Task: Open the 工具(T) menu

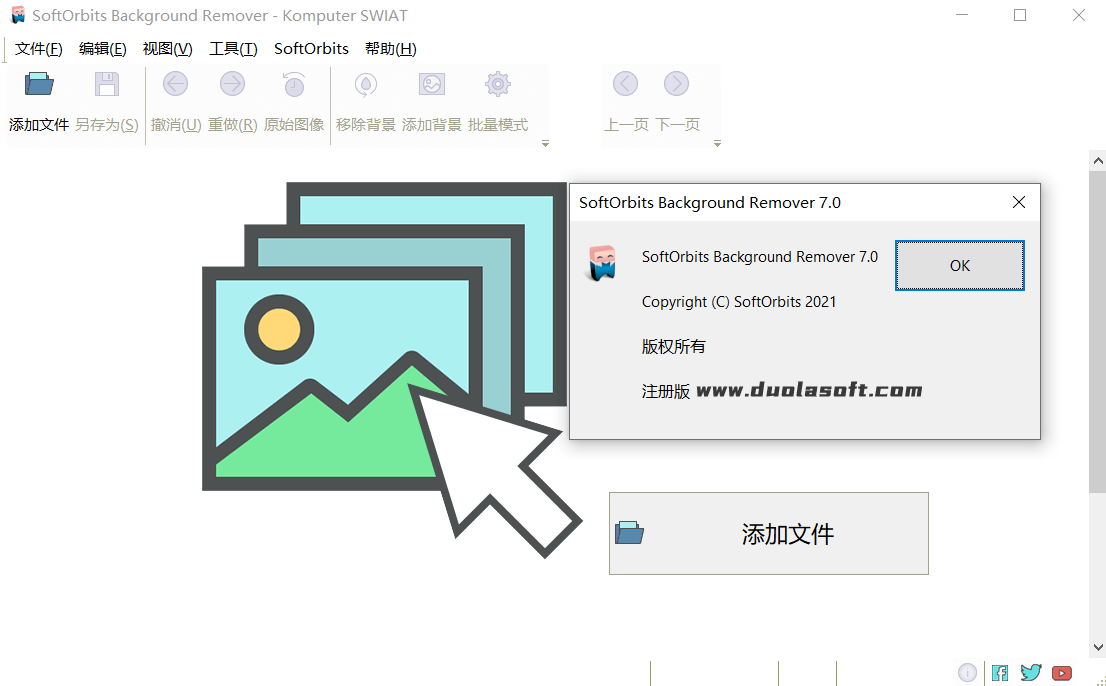Action: pos(233,49)
